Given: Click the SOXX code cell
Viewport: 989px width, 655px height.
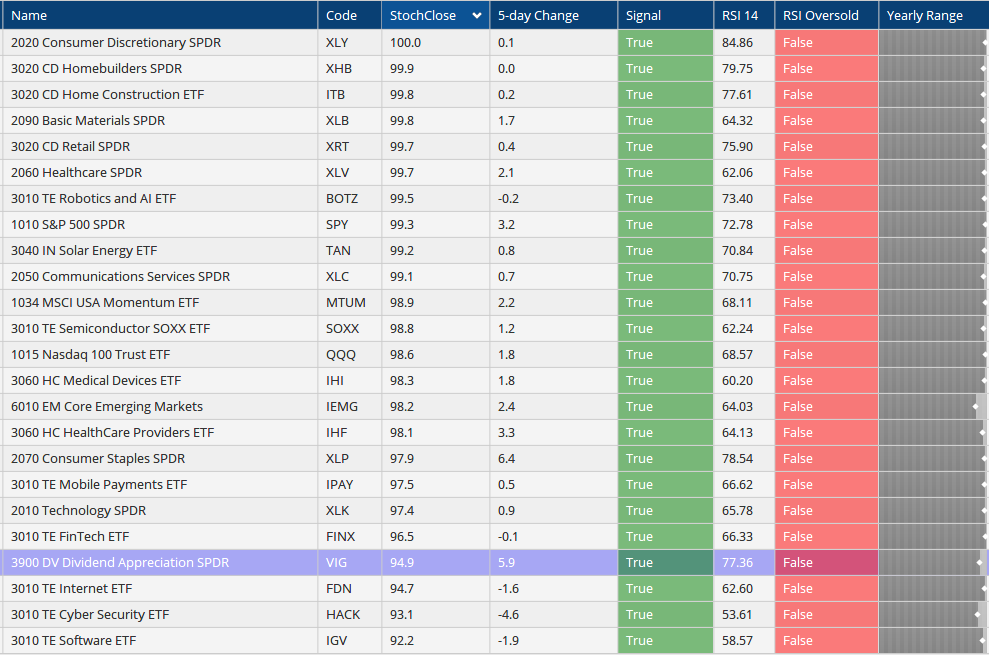Looking at the screenshot, I should pos(350,328).
